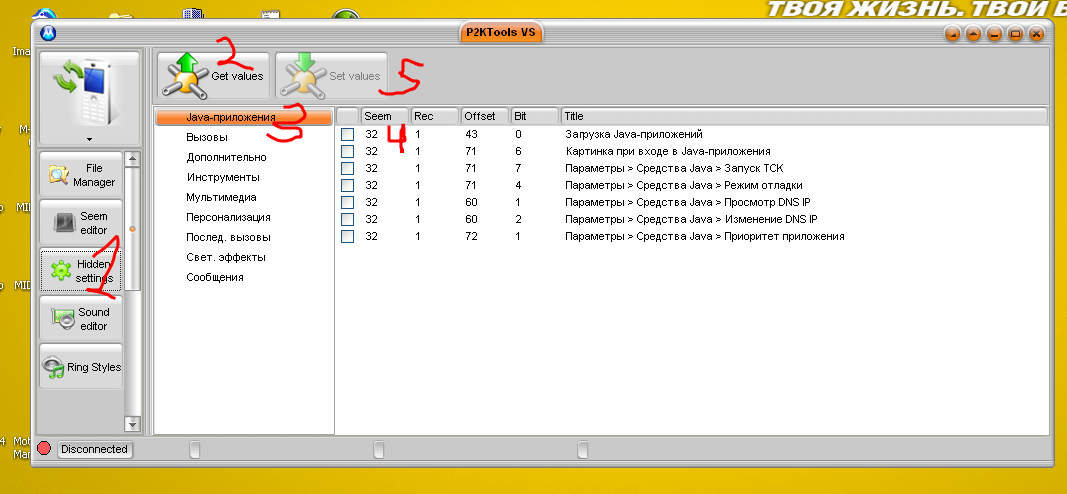
Task: Click the red connection status indicator
Action: 44,448
